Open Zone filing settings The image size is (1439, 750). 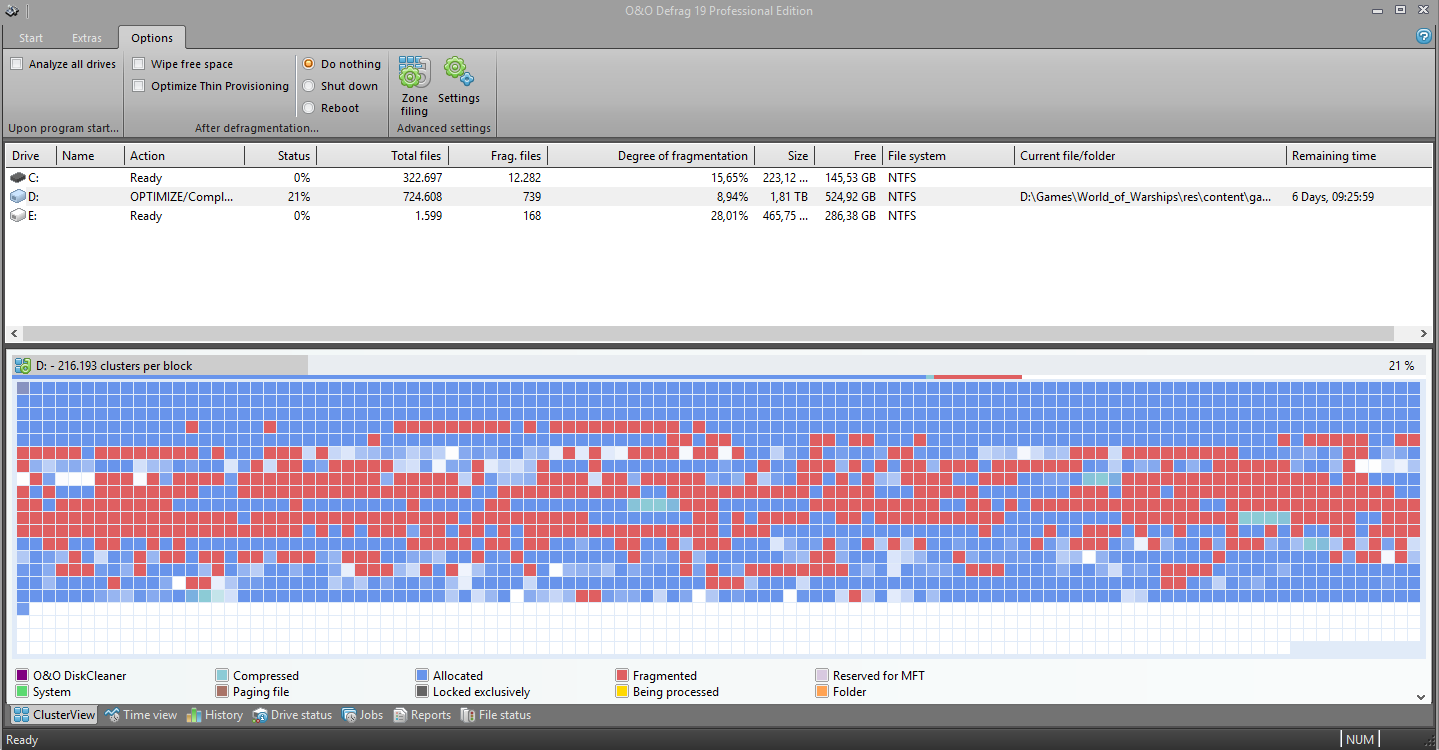click(x=414, y=86)
